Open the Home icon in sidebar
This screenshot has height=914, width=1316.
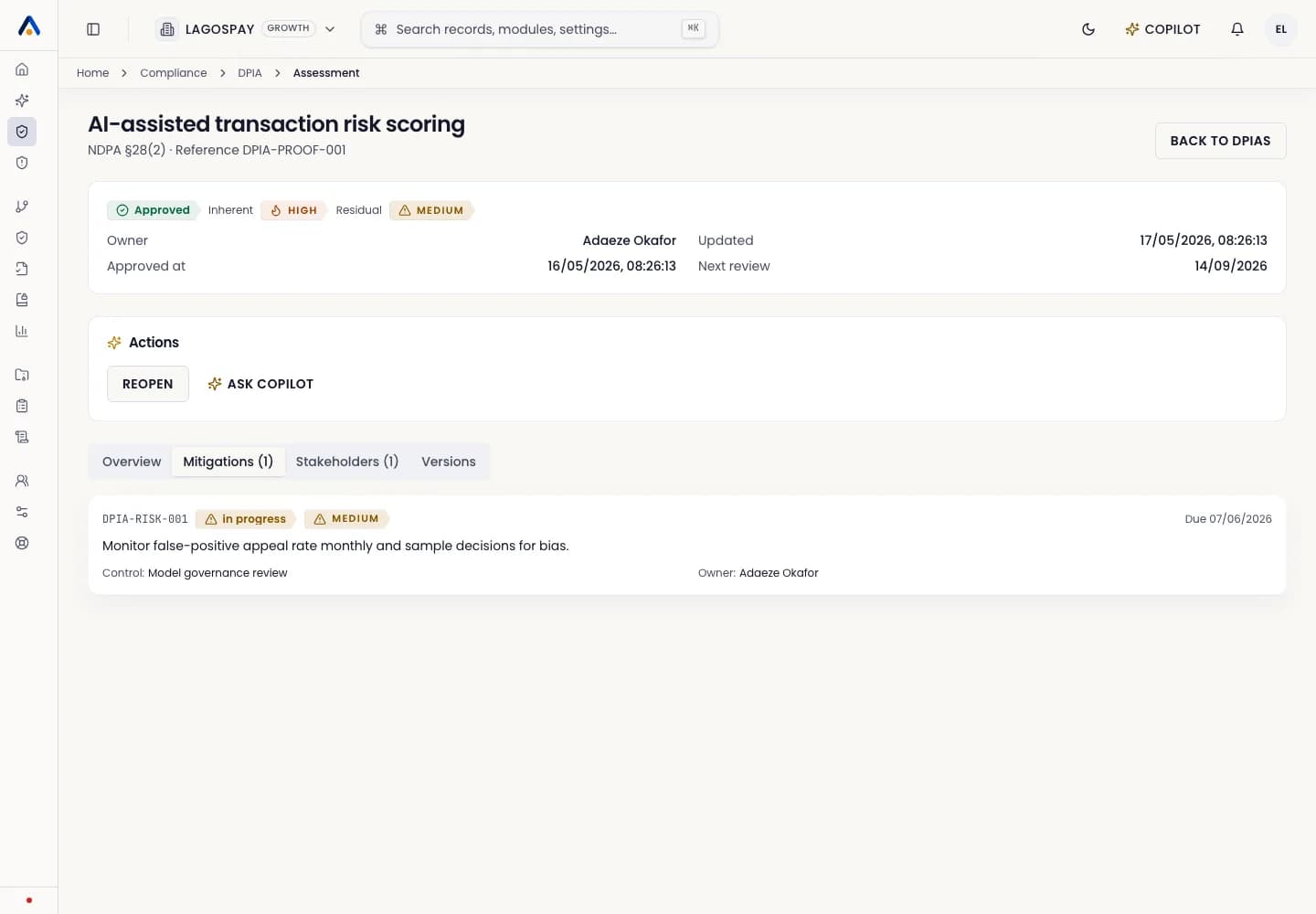click(22, 69)
